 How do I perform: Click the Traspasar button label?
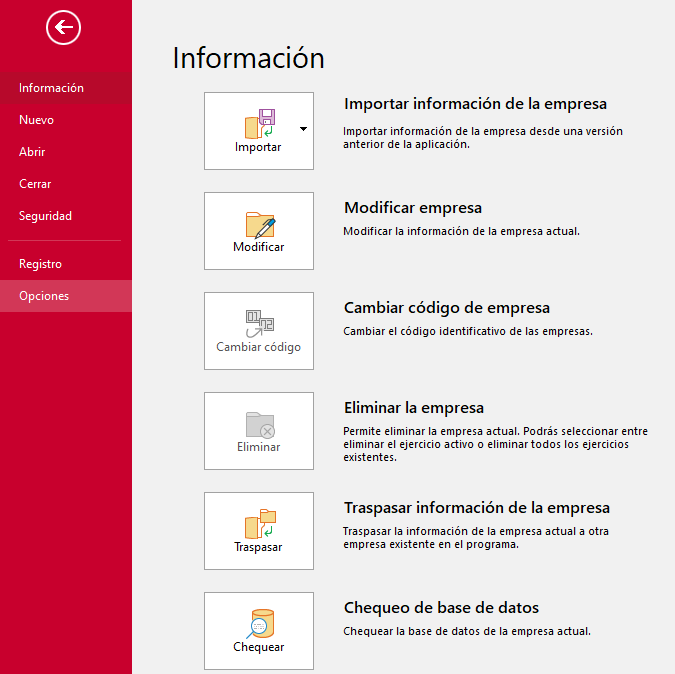[x=258, y=547]
